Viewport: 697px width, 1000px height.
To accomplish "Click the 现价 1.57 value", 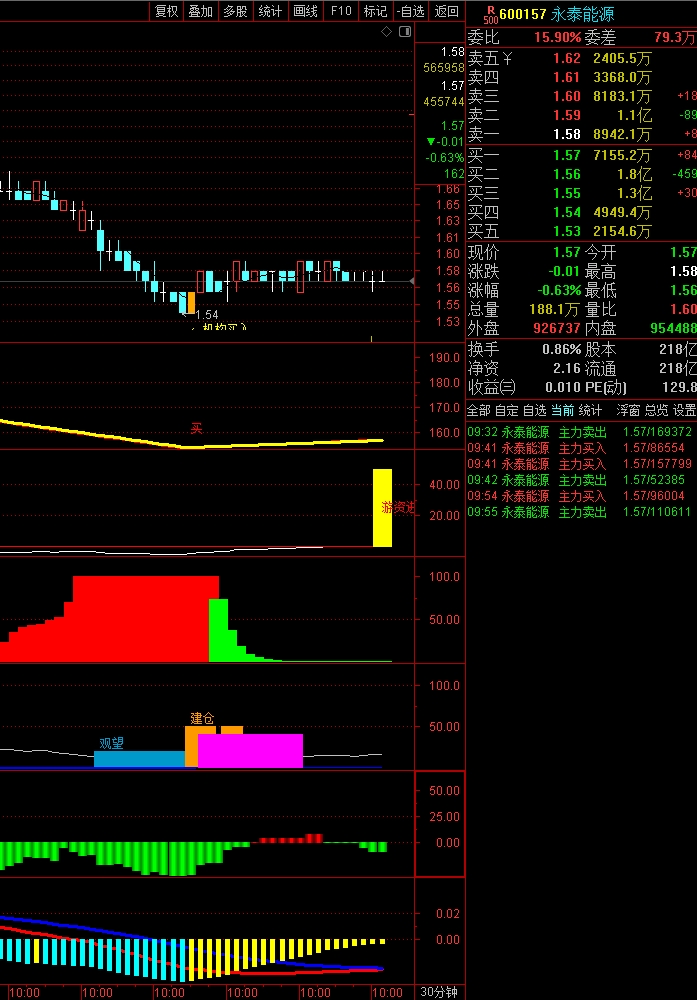I will pos(567,253).
